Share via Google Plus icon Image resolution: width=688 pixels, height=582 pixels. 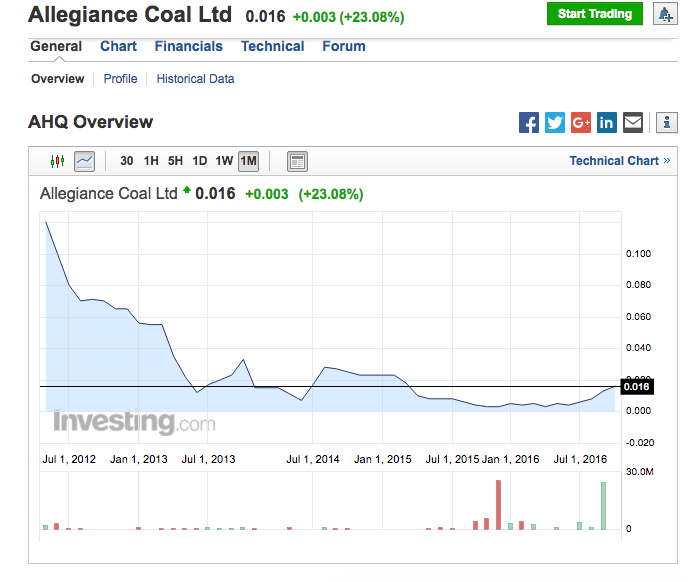click(x=580, y=122)
